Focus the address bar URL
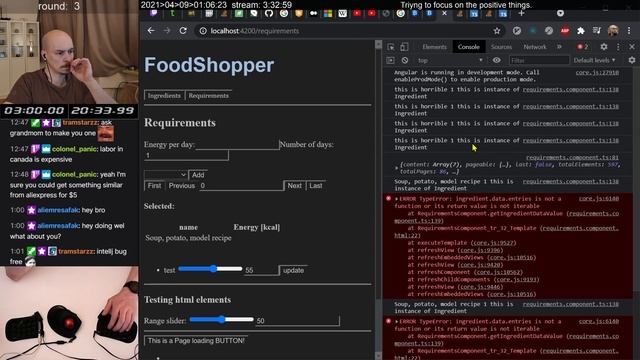 coord(255,31)
